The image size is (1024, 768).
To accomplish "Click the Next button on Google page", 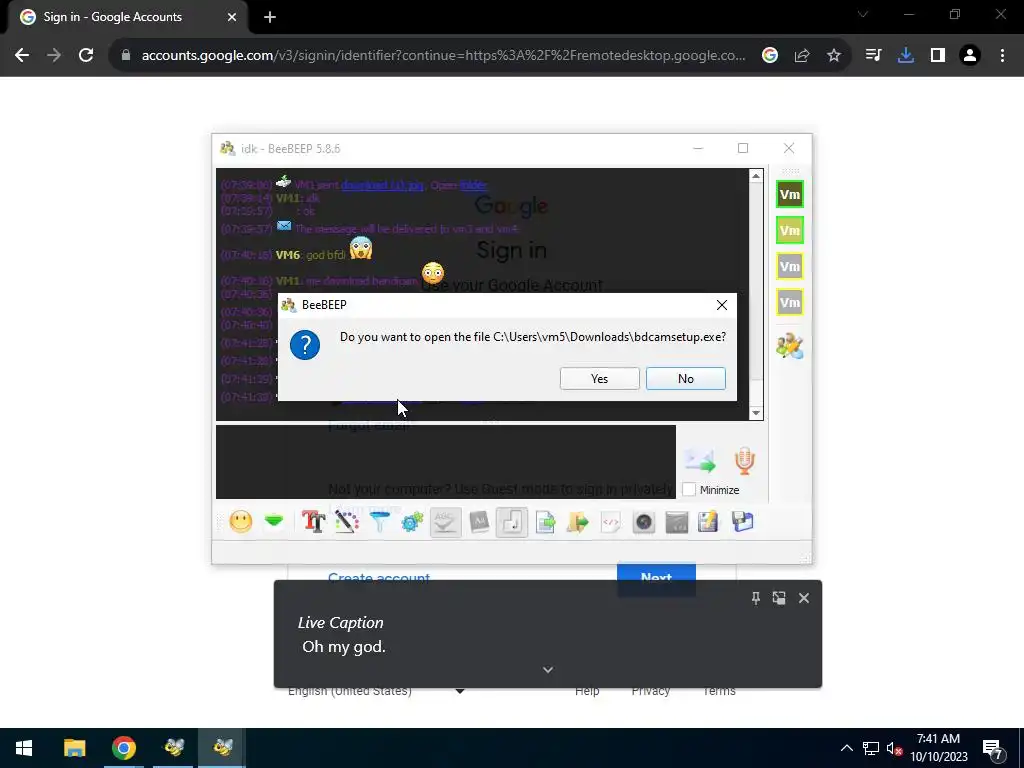I will coord(656,578).
